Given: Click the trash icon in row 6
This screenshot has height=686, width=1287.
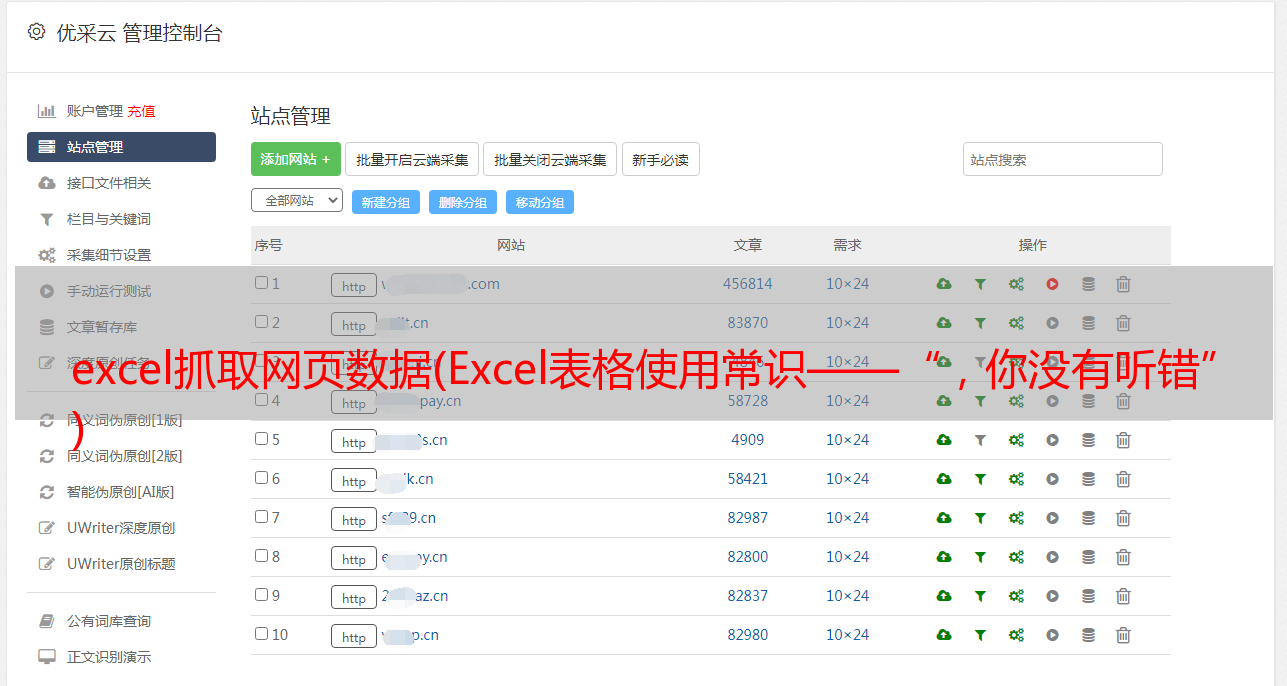Looking at the screenshot, I should coord(1123,479).
